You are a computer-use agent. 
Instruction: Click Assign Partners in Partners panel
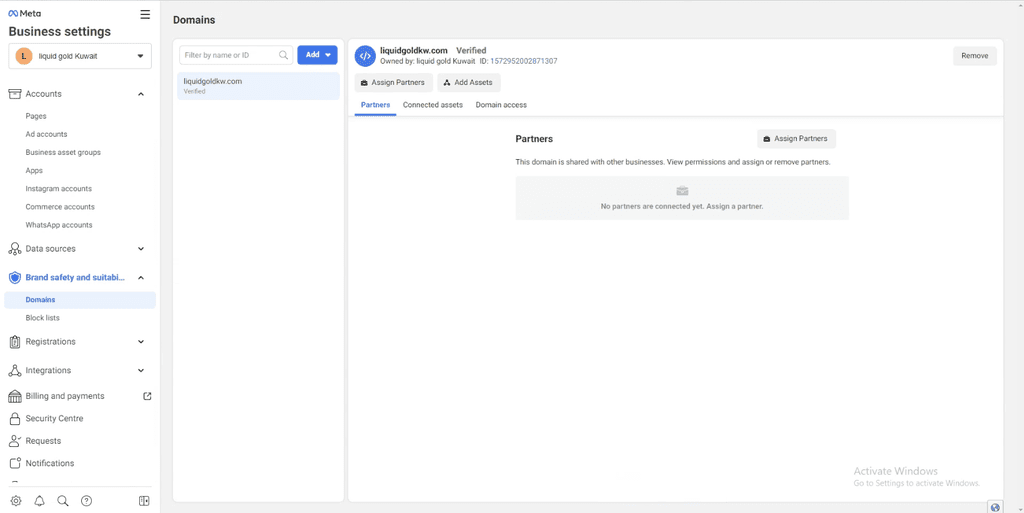pyautogui.click(x=796, y=139)
